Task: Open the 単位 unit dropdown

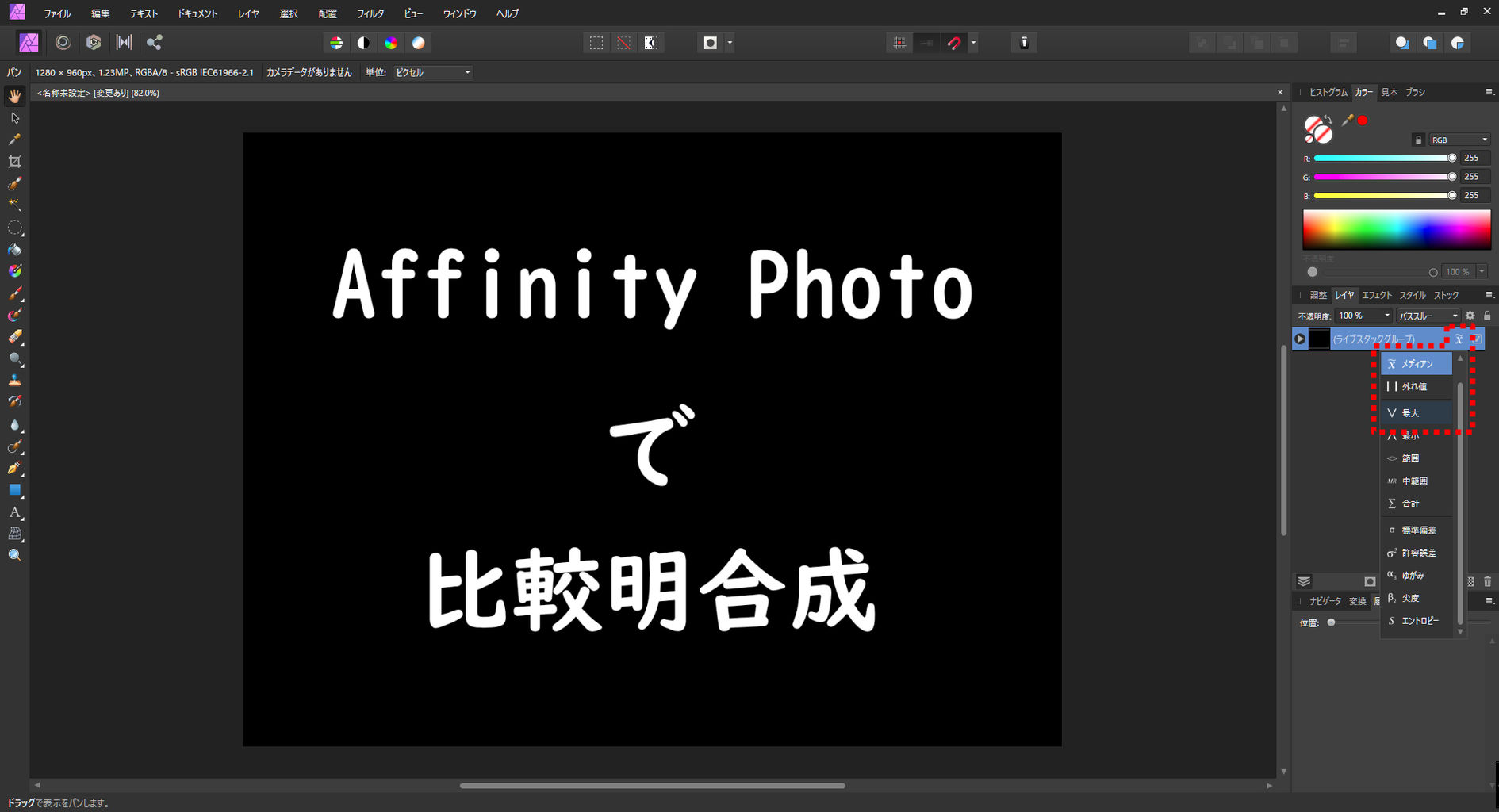Action: (x=433, y=72)
